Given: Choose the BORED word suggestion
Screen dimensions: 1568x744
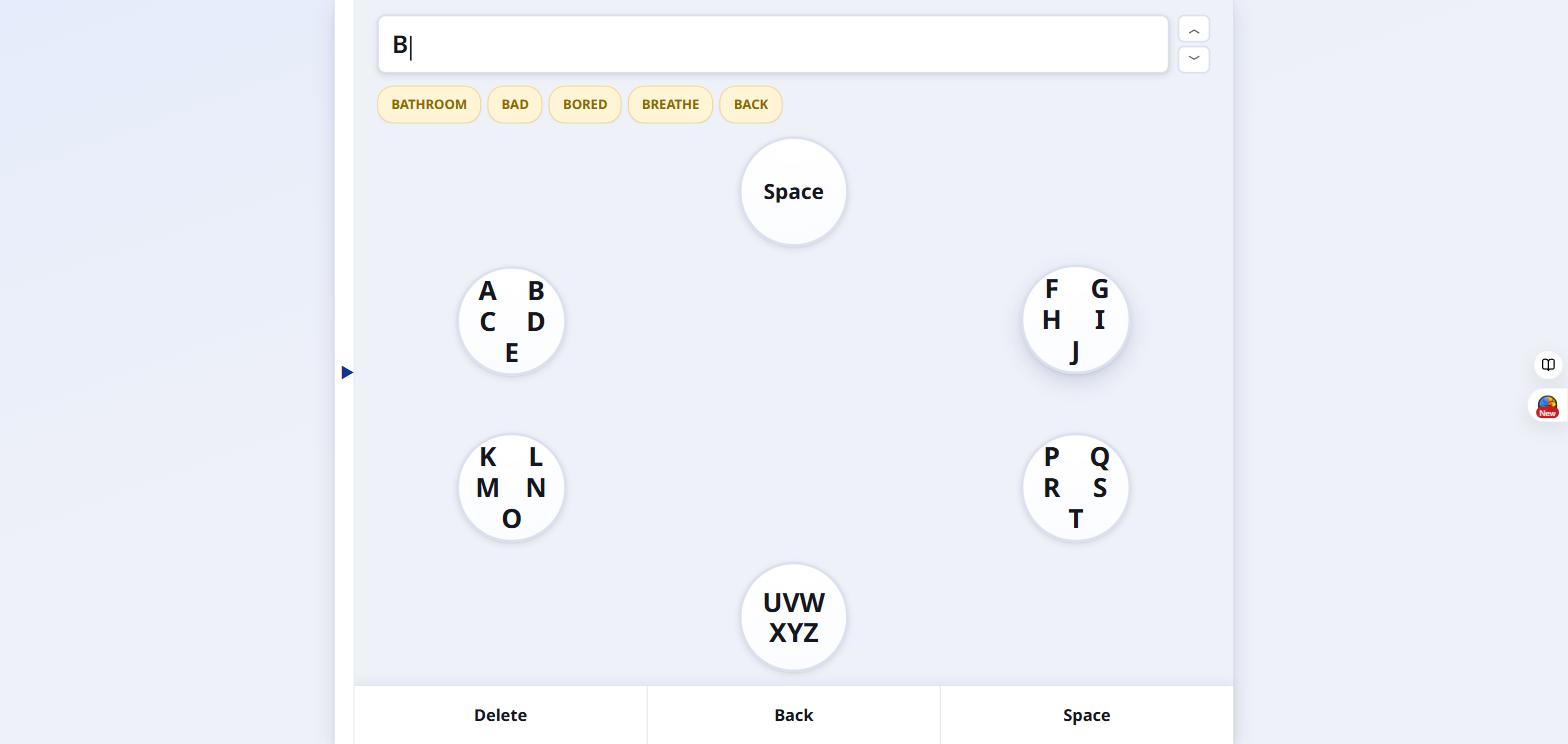Looking at the screenshot, I should (585, 104).
